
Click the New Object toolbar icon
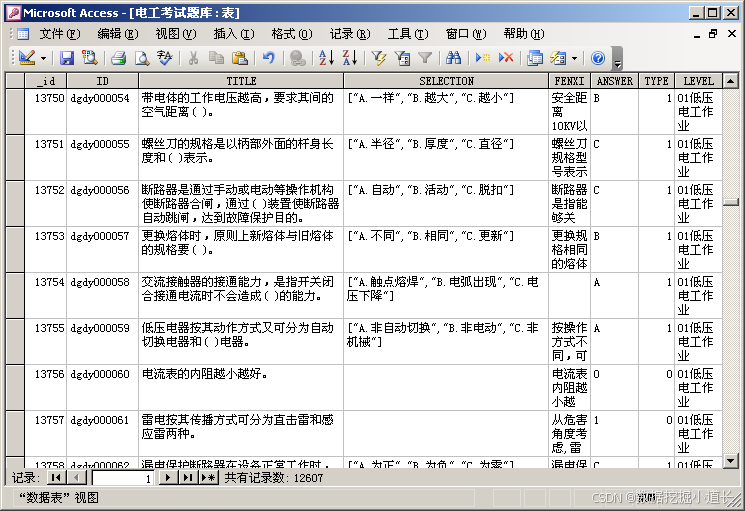[558, 58]
